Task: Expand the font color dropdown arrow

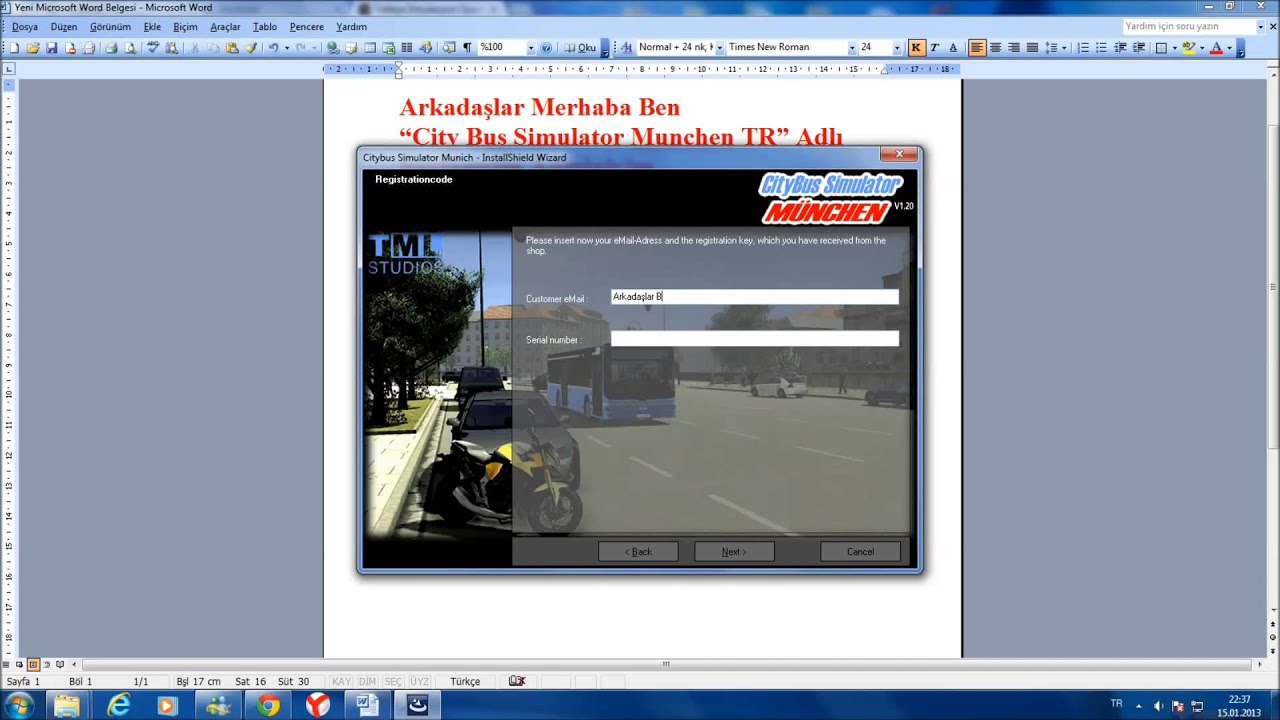Action: tap(1229, 47)
